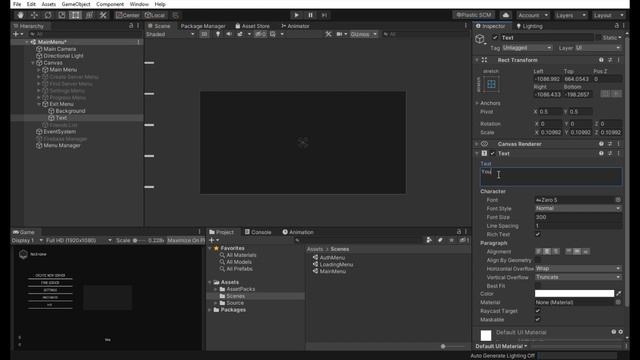The height and width of the screenshot is (360, 640).
Task: Select the Move tool in toolbar
Action: coord(34,15)
